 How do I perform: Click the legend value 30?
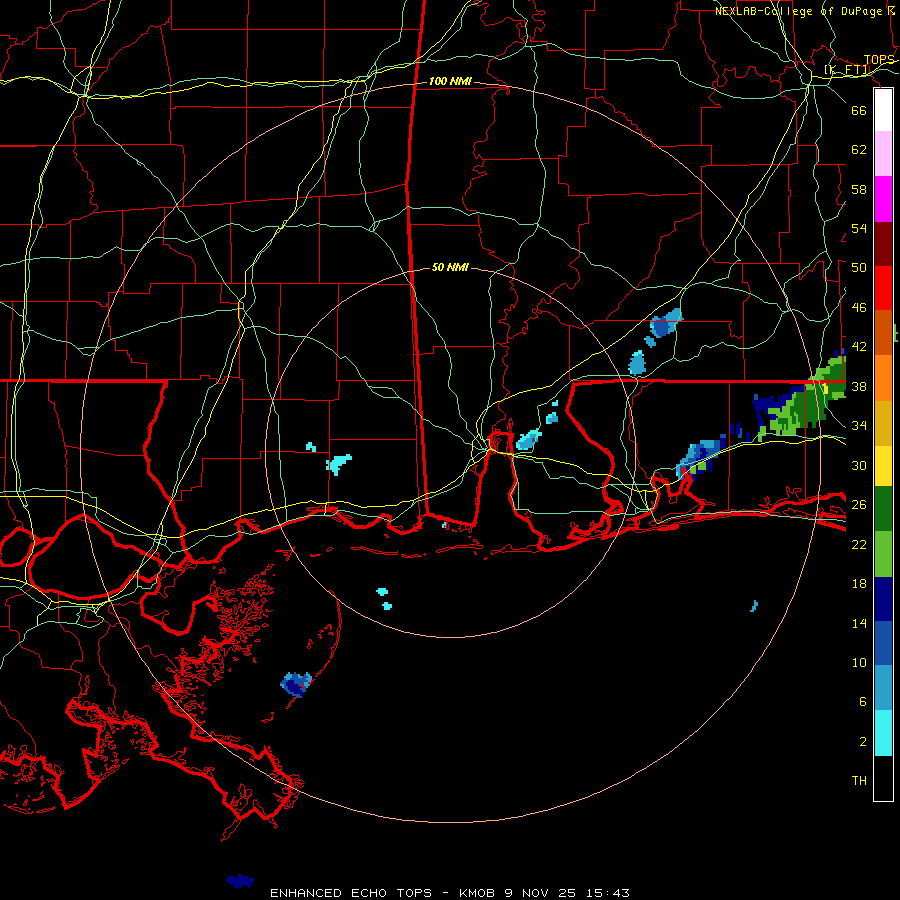(x=859, y=465)
